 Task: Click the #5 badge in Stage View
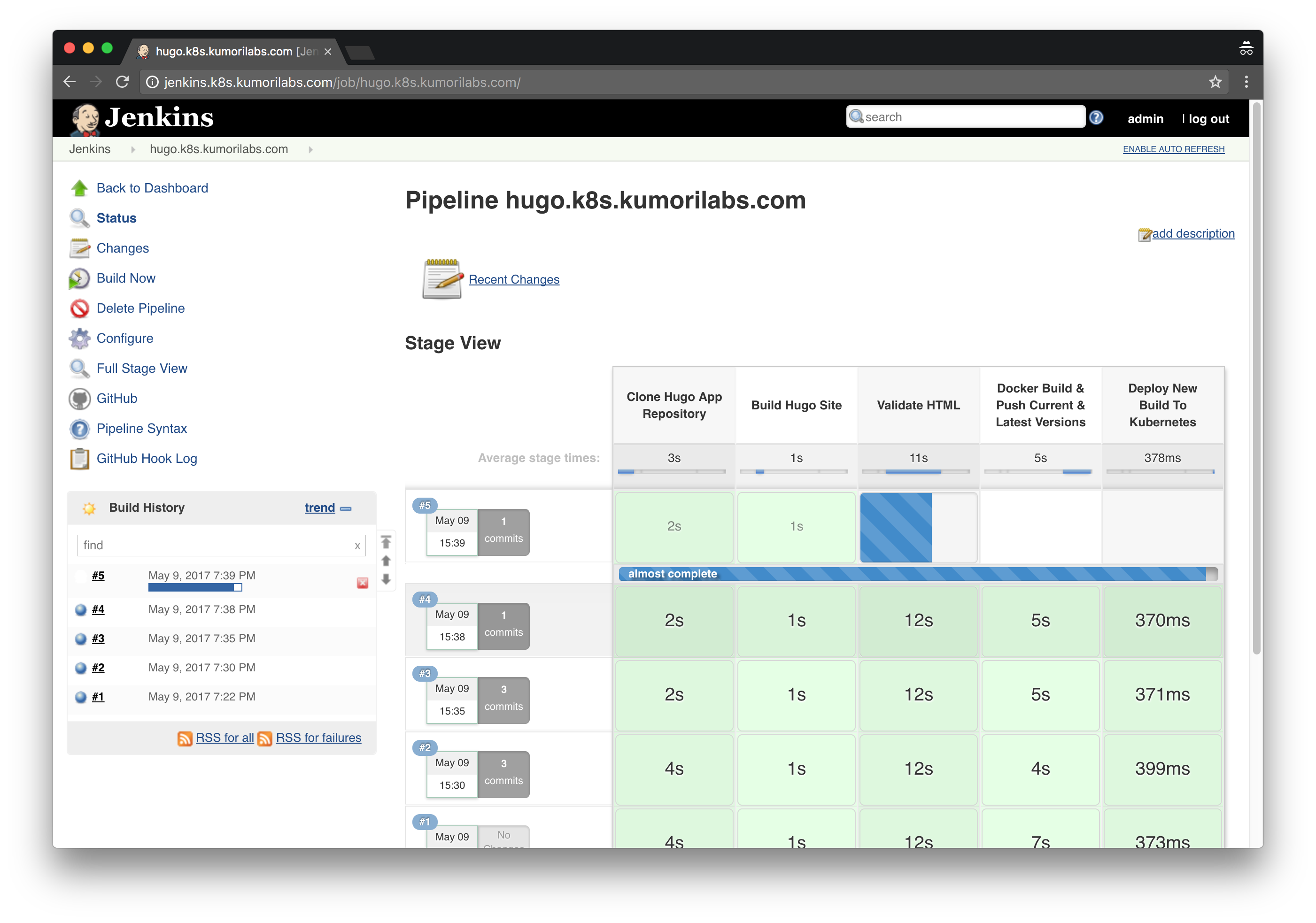pos(425,506)
